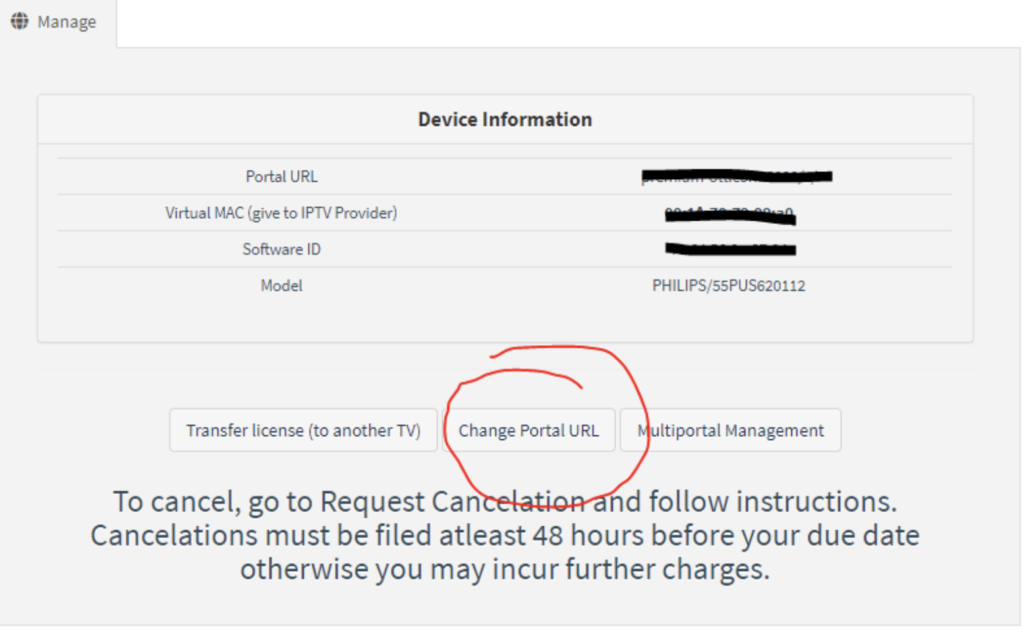Select the Model row label
This screenshot has width=1024, height=631.
(282, 286)
